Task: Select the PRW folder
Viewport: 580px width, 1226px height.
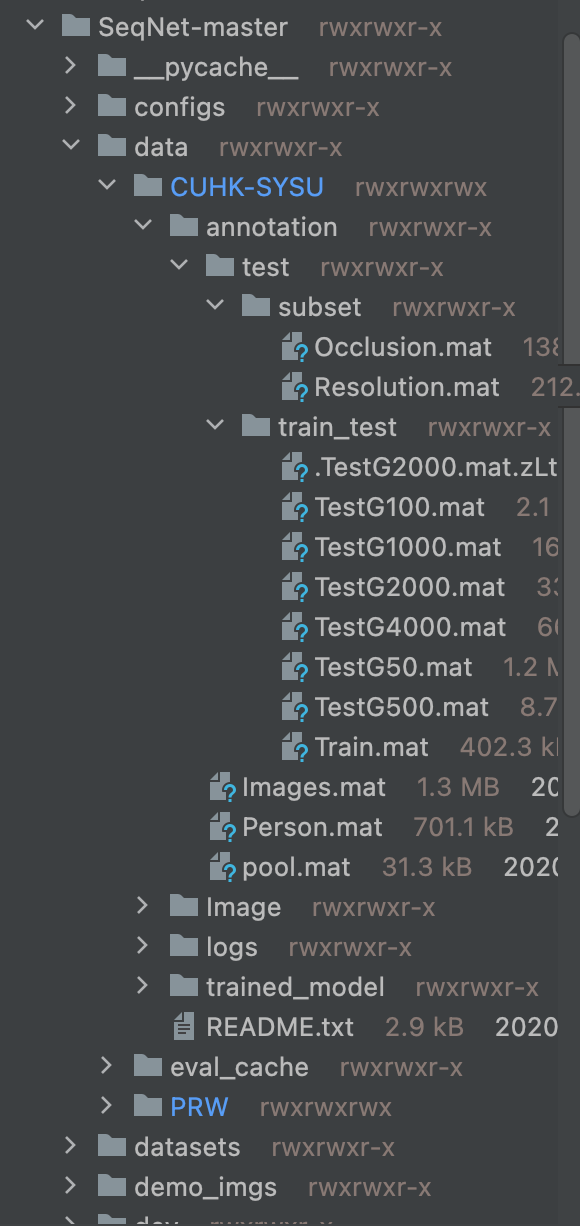Action: [x=200, y=1106]
